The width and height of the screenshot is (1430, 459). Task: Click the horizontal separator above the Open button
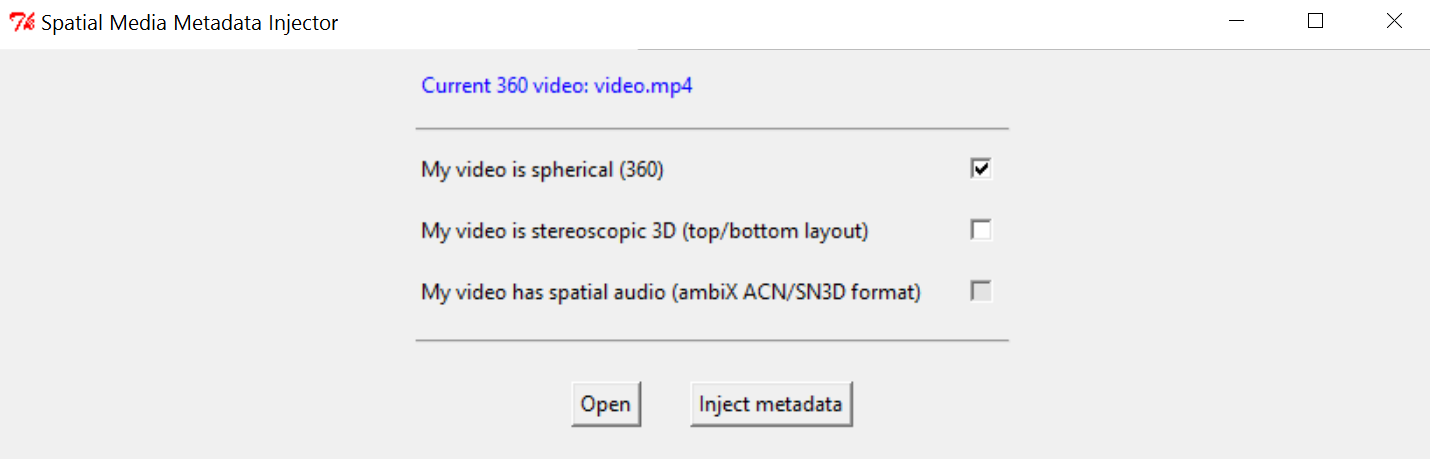pos(712,341)
